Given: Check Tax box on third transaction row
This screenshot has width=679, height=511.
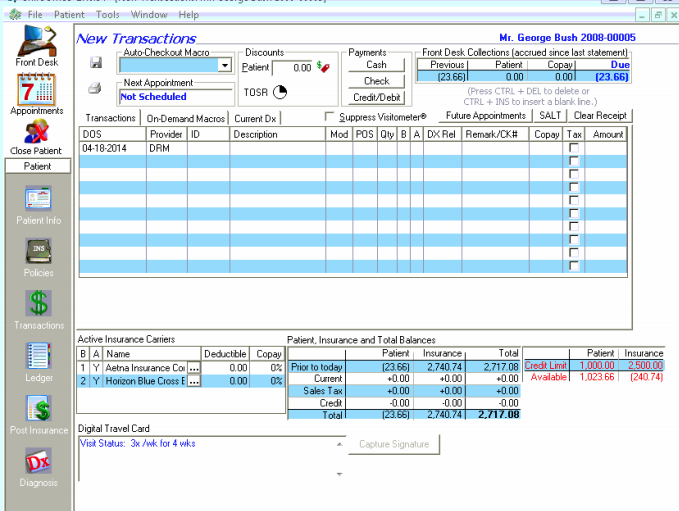Looking at the screenshot, I should 574,174.
